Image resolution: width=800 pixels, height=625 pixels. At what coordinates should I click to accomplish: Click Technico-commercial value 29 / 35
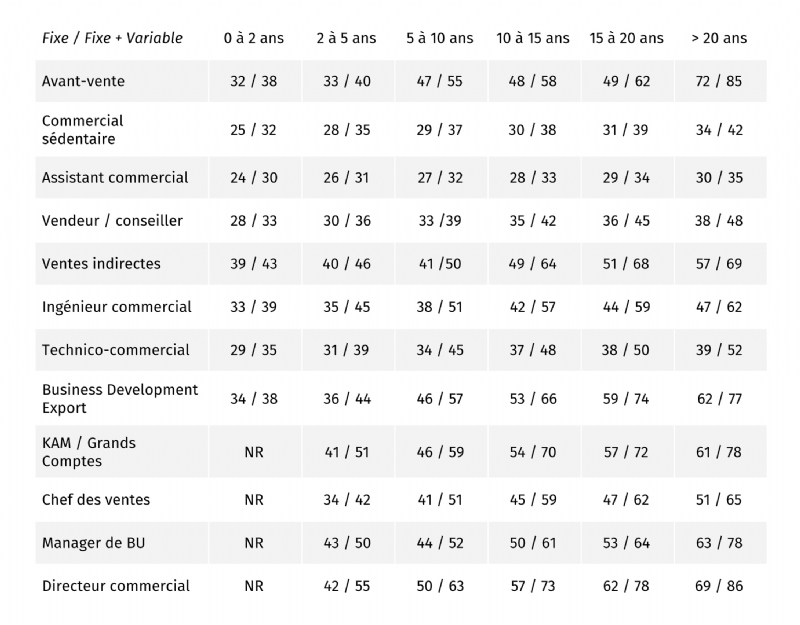pos(254,350)
